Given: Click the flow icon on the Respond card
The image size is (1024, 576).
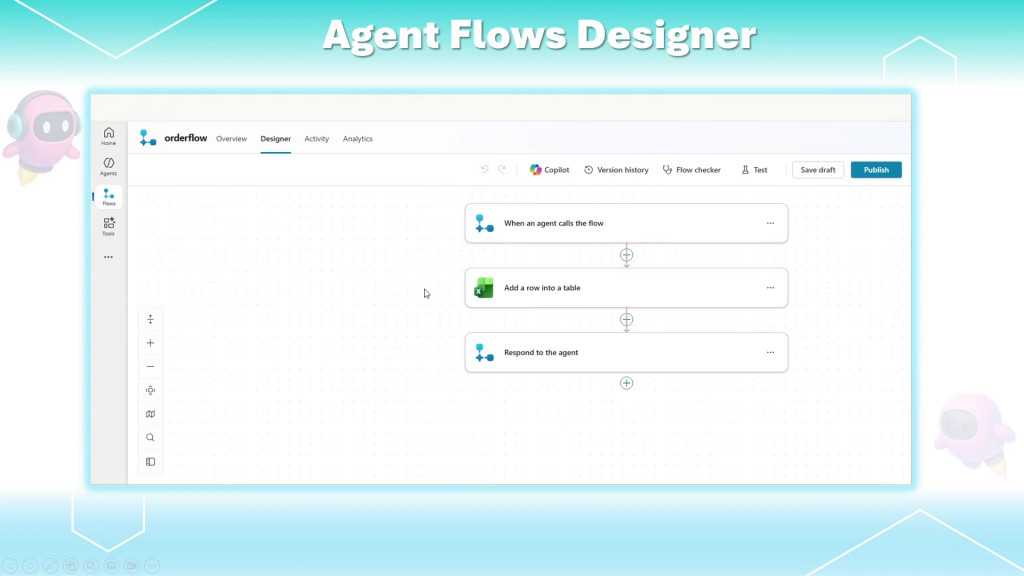Looking at the screenshot, I should (x=484, y=353).
